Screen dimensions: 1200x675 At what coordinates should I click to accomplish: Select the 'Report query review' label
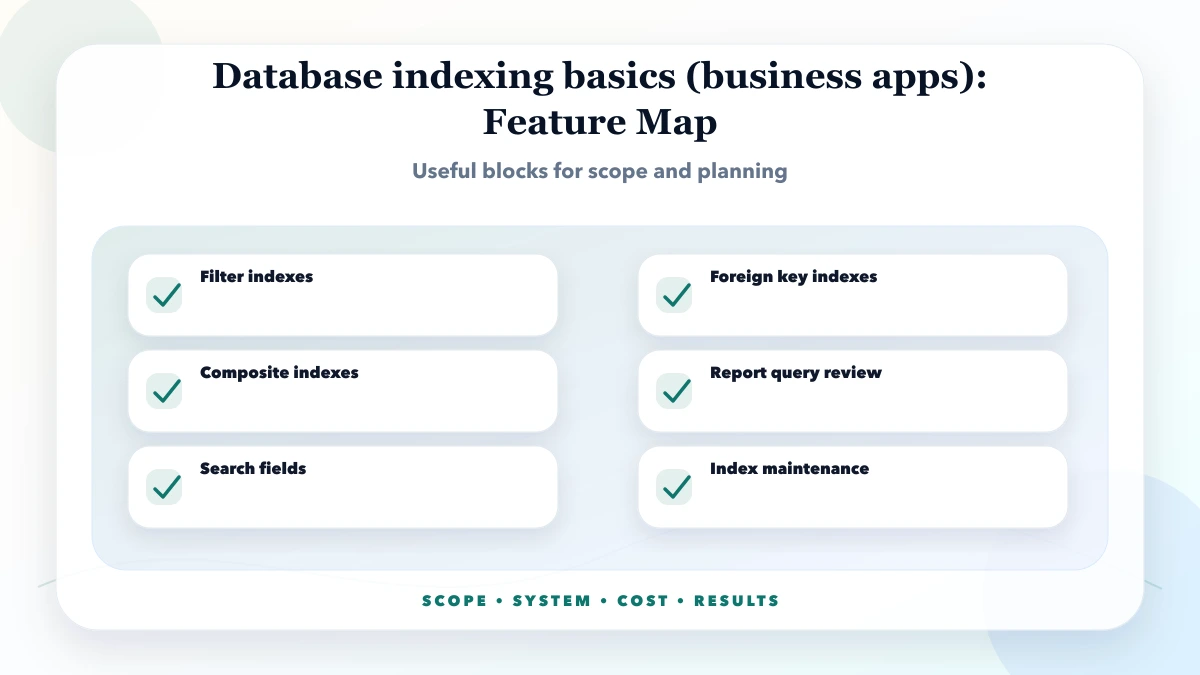click(796, 373)
